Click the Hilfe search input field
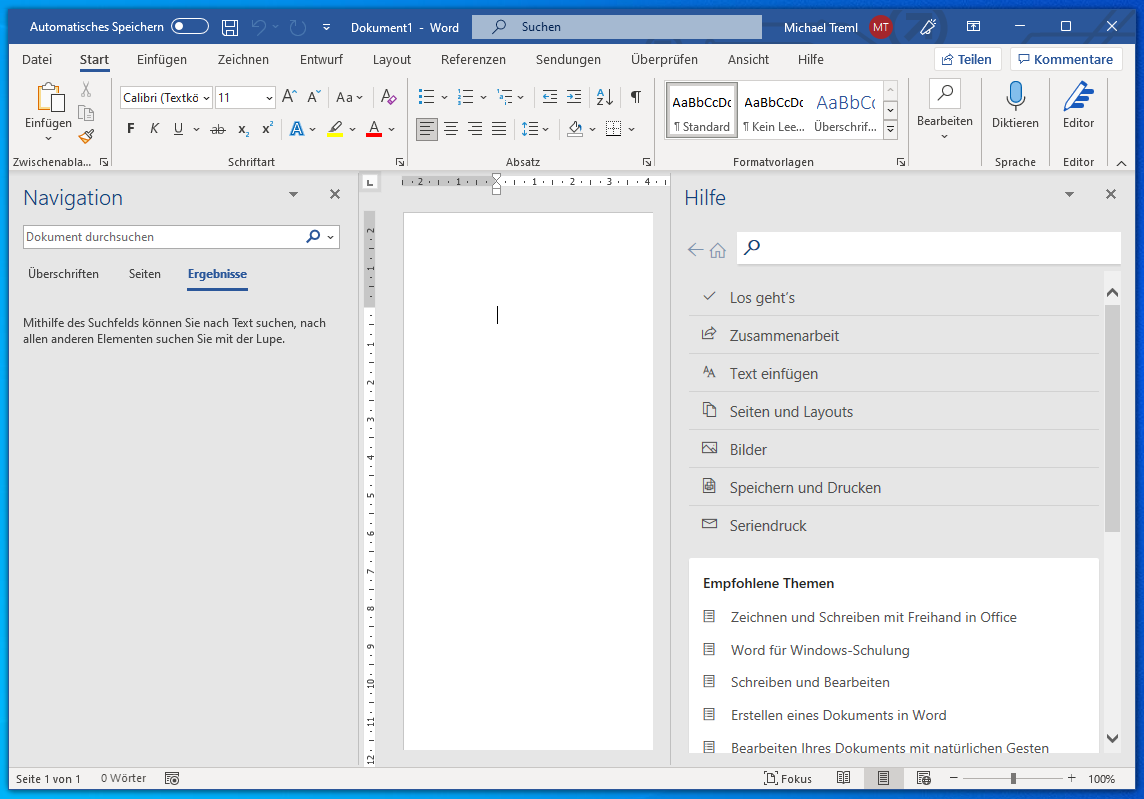This screenshot has width=1144, height=799. click(929, 247)
